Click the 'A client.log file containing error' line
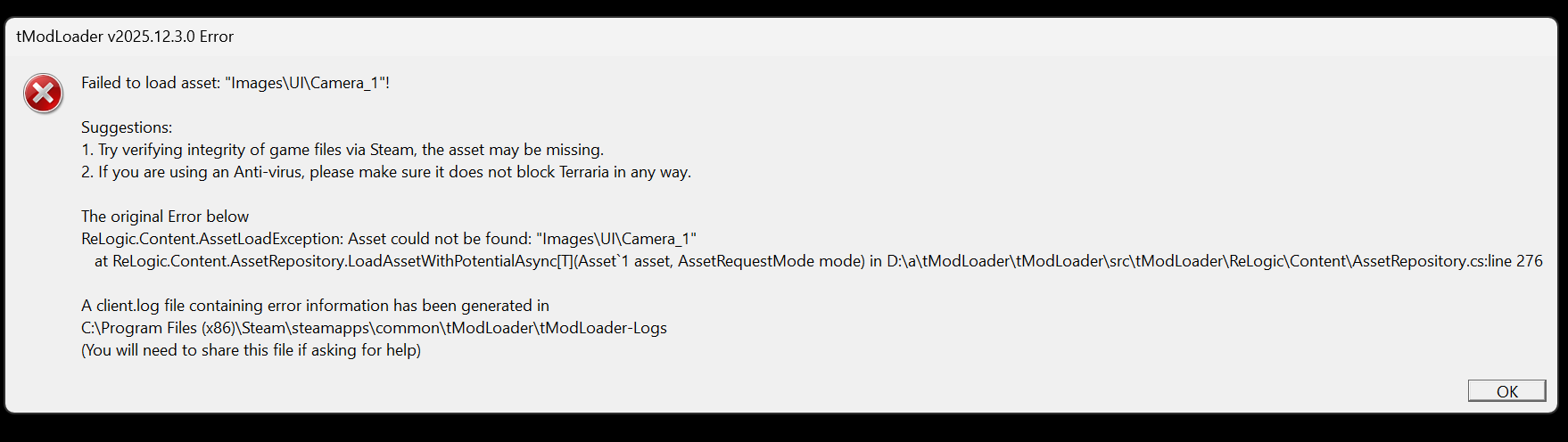Image resolution: width=1568 pixels, height=442 pixels. tap(315, 306)
